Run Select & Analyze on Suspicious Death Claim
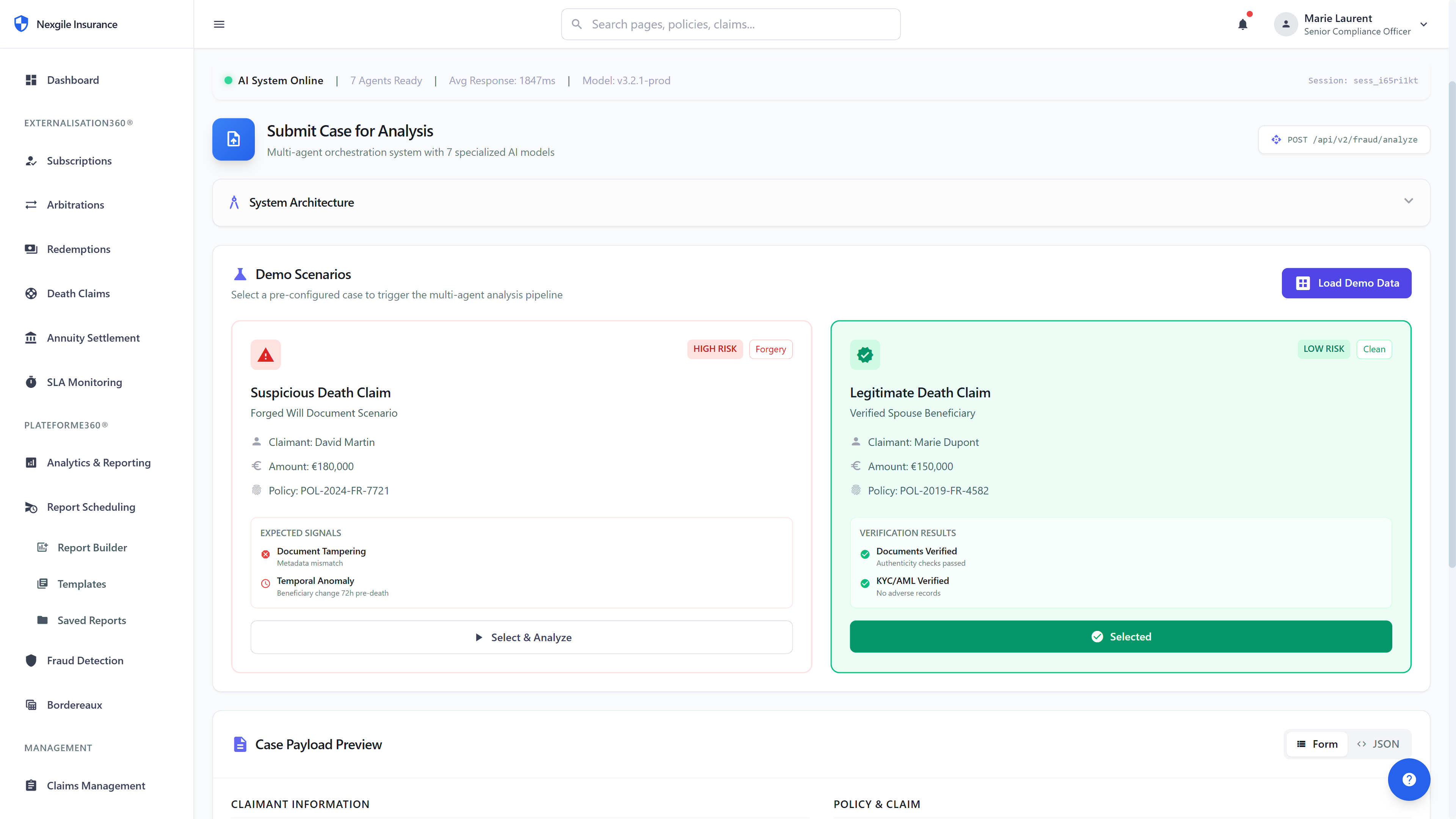The height and width of the screenshot is (819, 1456). (522, 637)
